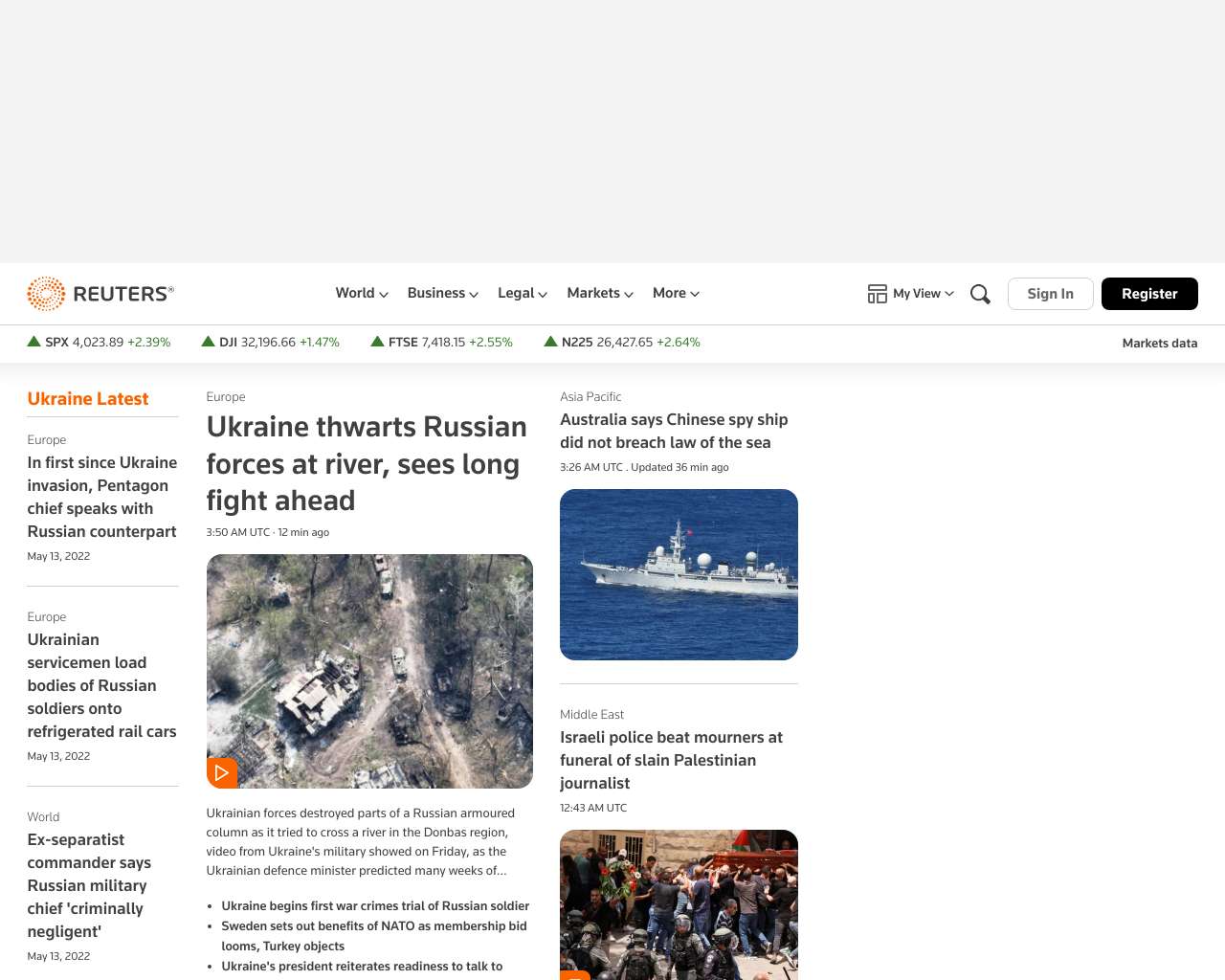Open the search magnifier icon
This screenshot has width=1225, height=980.
(980, 294)
